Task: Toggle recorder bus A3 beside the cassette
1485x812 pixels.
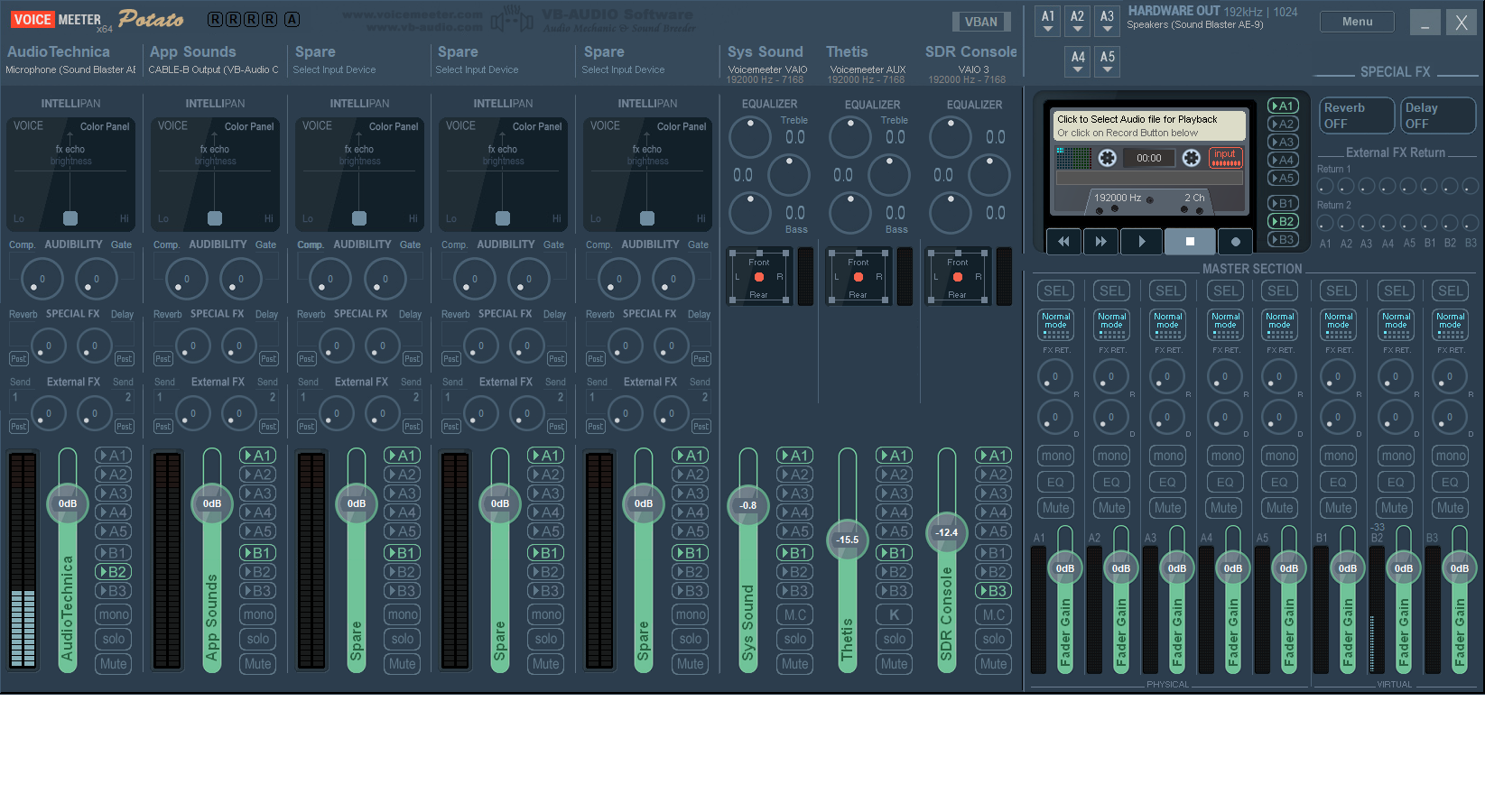Action: [1283, 142]
